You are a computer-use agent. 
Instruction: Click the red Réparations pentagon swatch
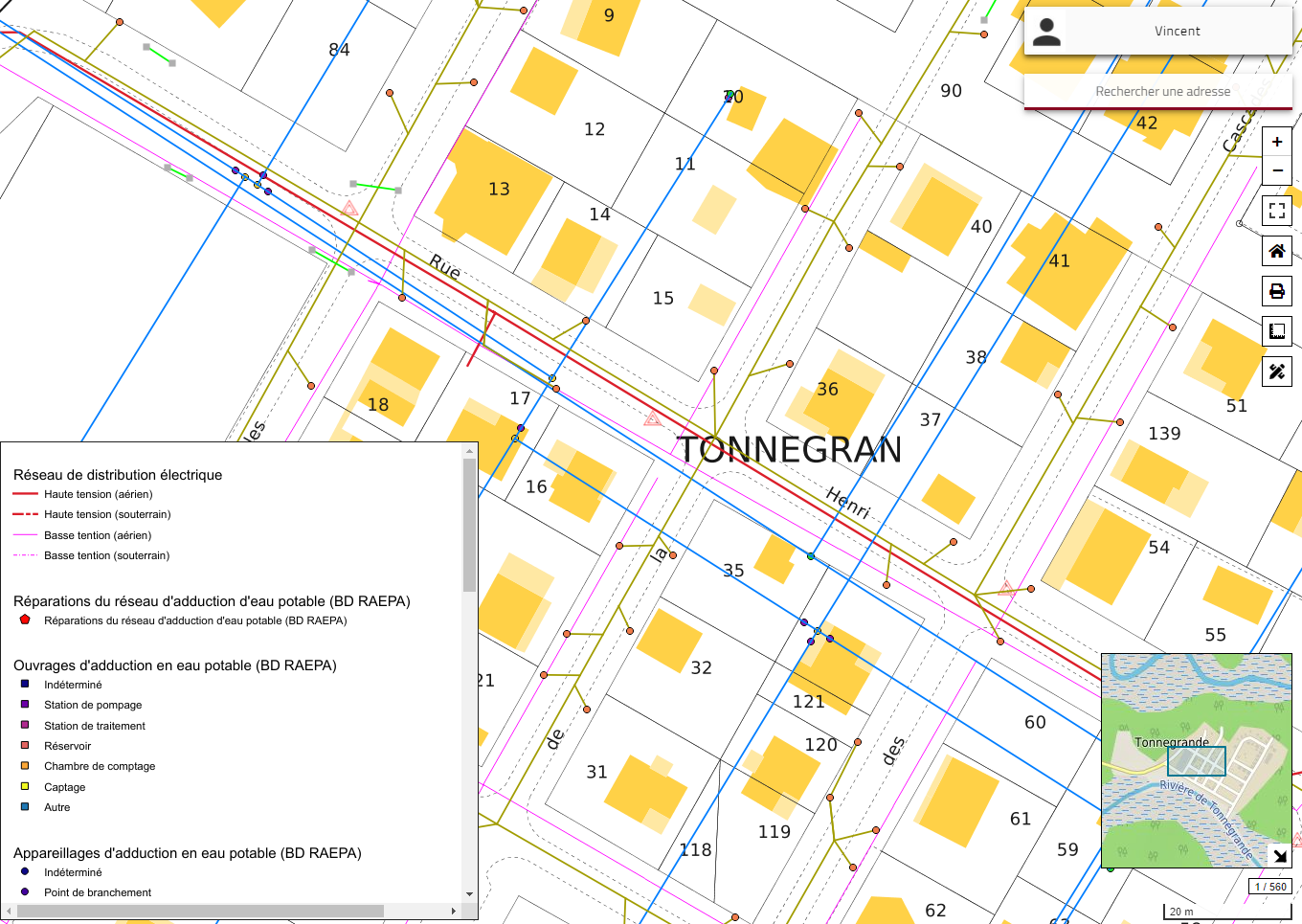tap(25, 620)
